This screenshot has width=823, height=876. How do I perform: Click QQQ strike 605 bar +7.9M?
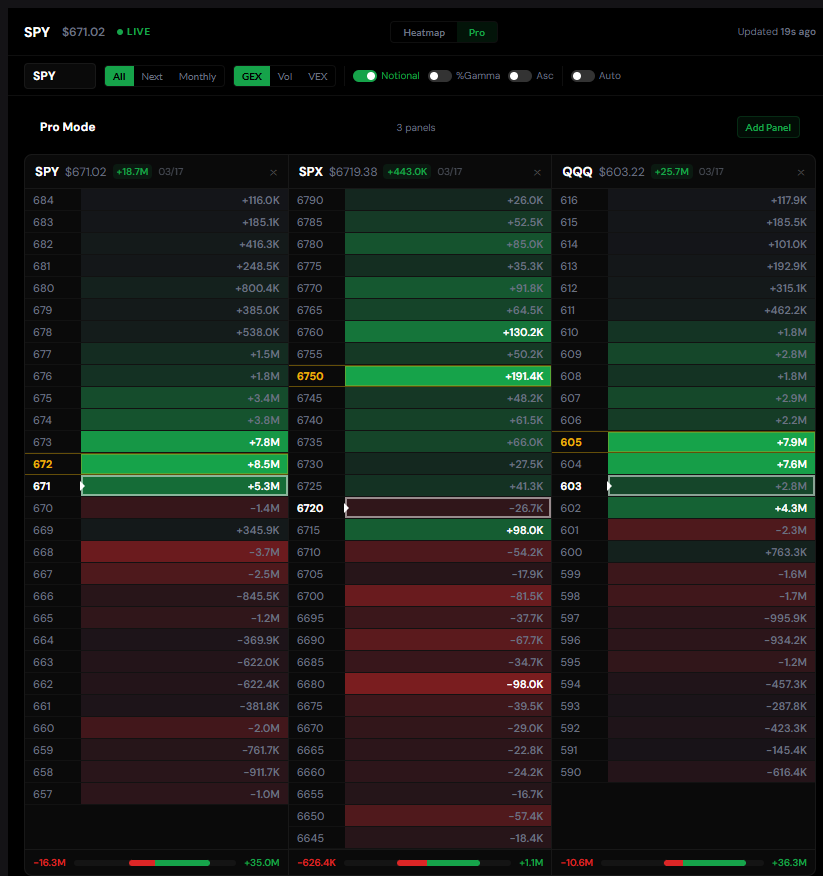click(711, 442)
